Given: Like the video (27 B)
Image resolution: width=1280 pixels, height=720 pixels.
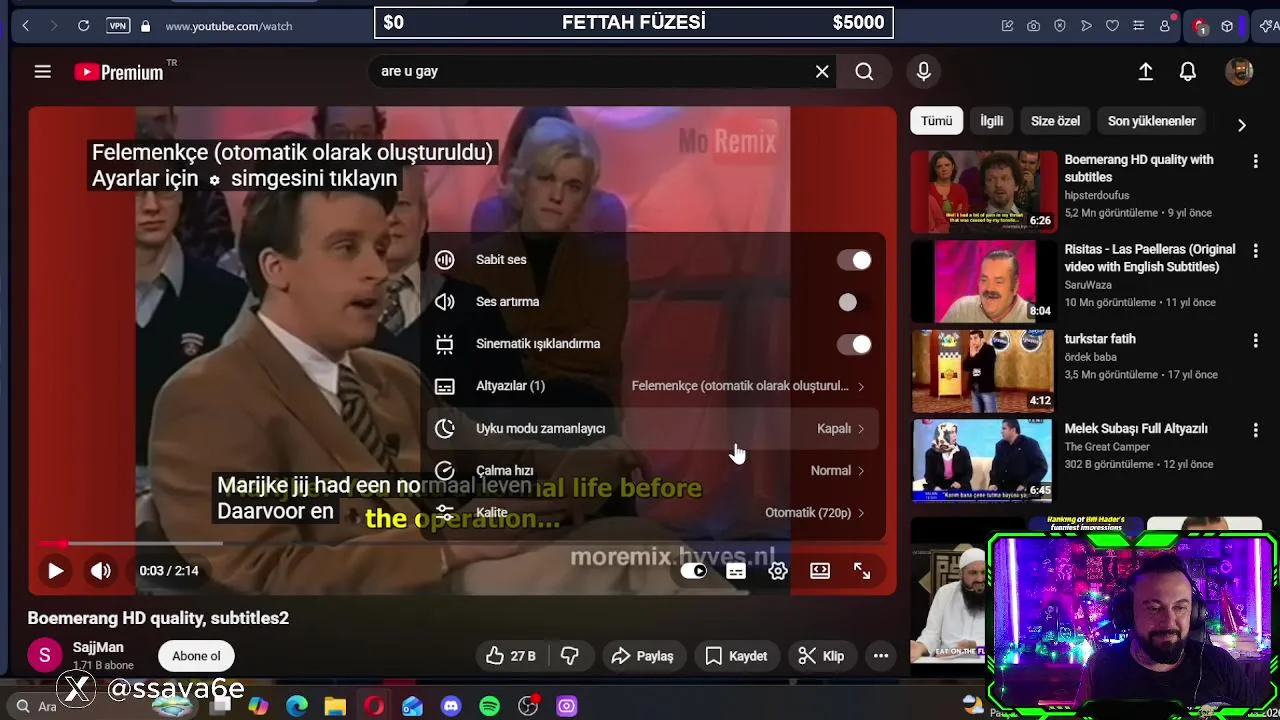Looking at the screenshot, I should coord(510,656).
